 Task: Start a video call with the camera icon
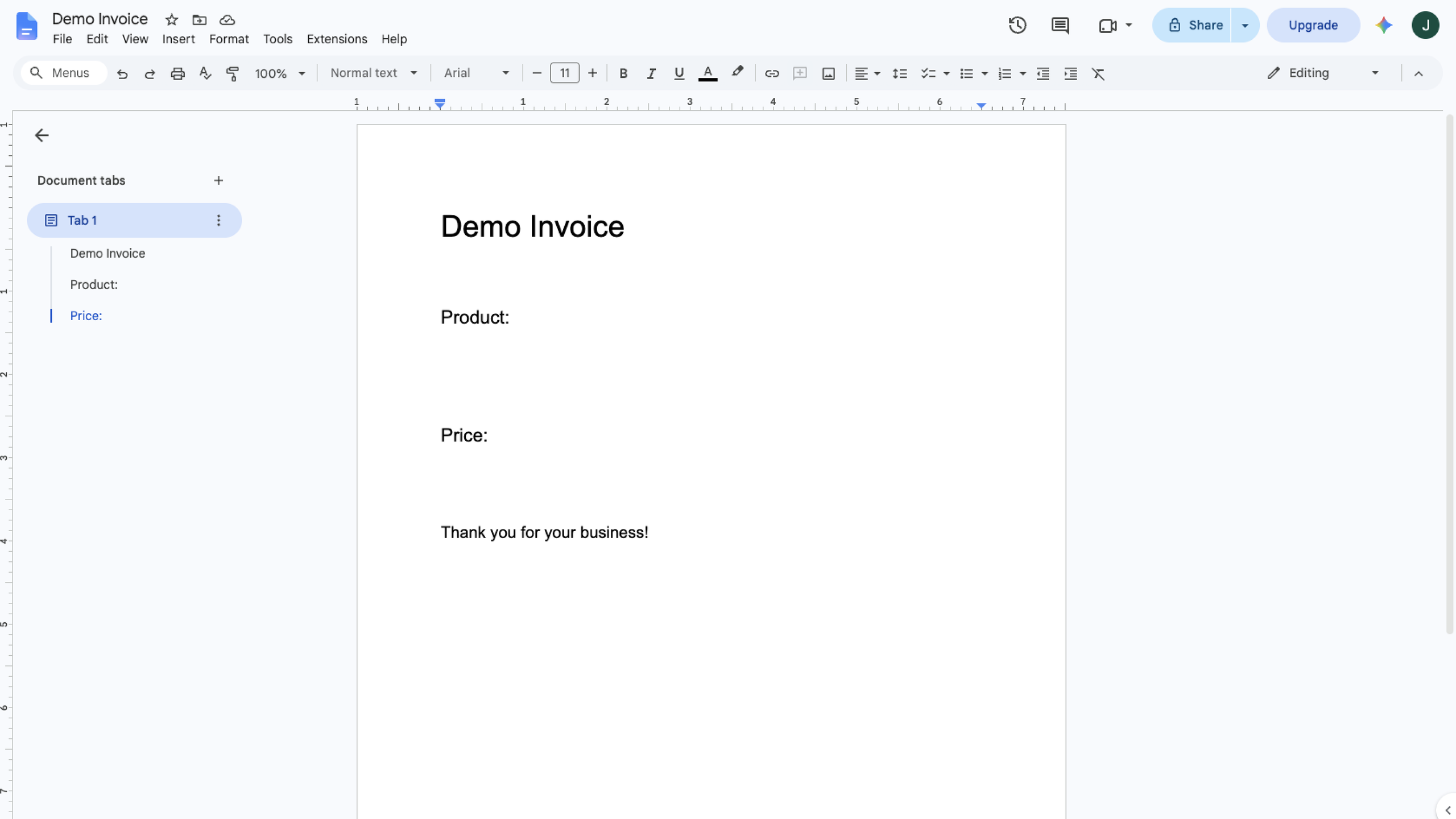click(1107, 26)
